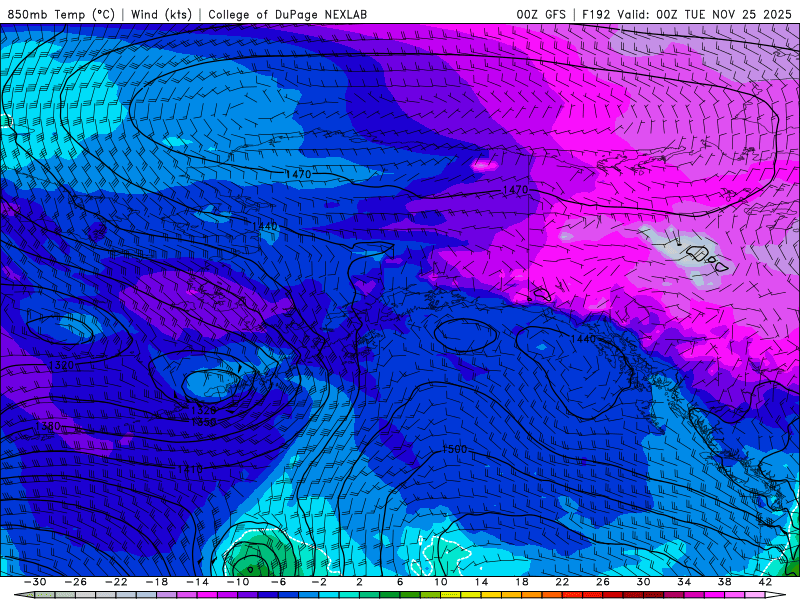Click the positive 2 value on the temperature scale

pyautogui.click(x=359, y=582)
